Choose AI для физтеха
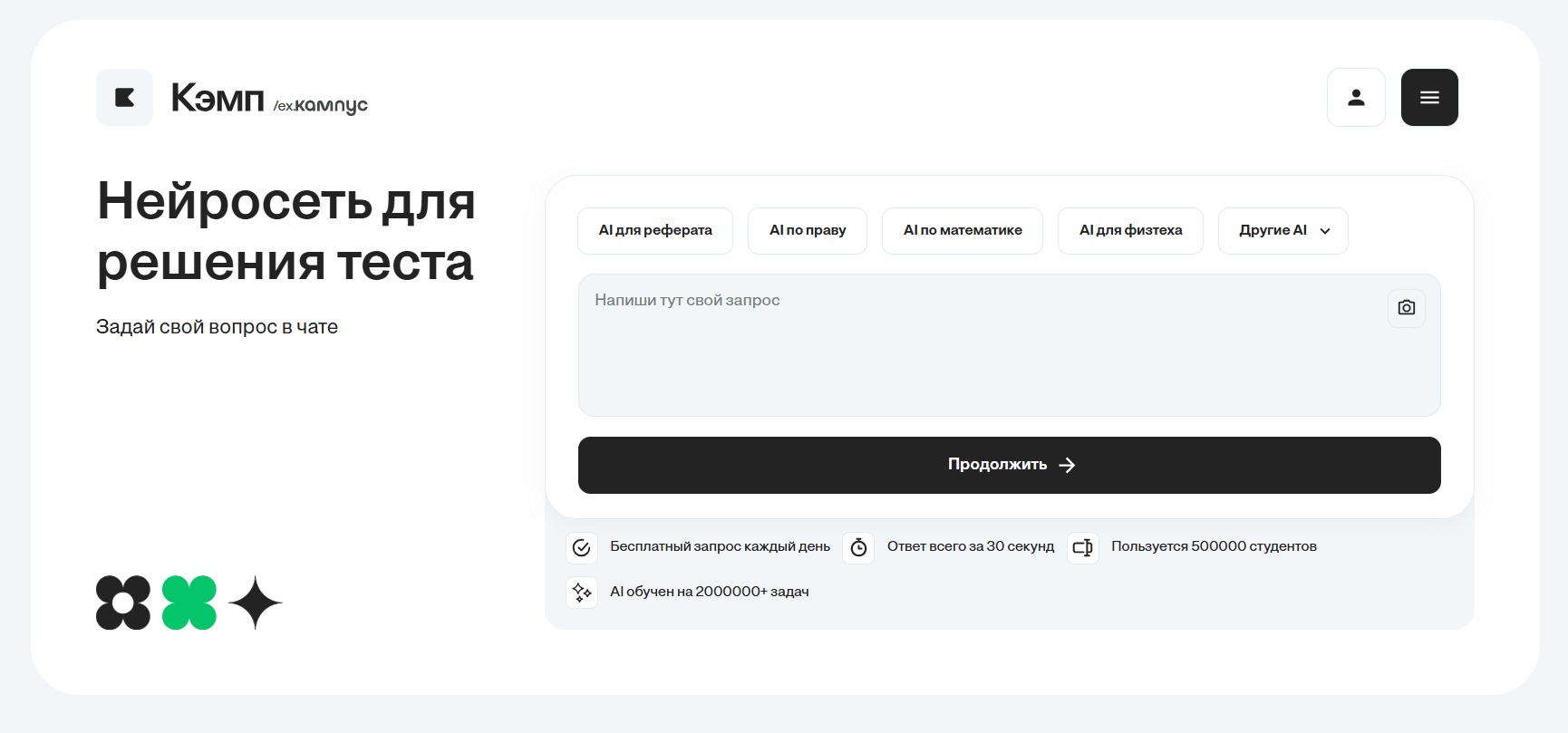The height and width of the screenshot is (733, 1568). (x=1130, y=231)
